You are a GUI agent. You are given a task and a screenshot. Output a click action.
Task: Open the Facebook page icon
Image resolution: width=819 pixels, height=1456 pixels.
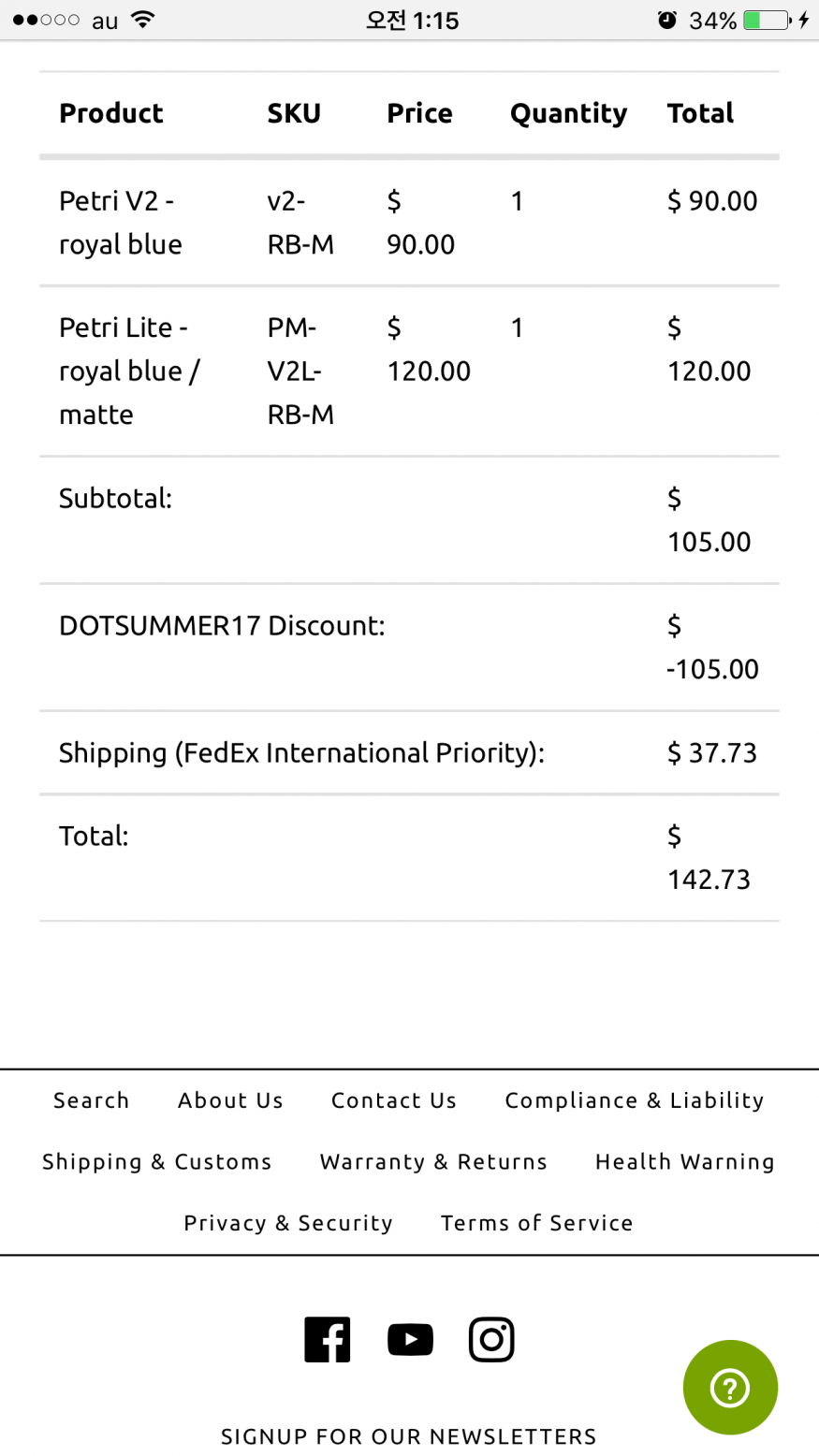coord(327,1339)
